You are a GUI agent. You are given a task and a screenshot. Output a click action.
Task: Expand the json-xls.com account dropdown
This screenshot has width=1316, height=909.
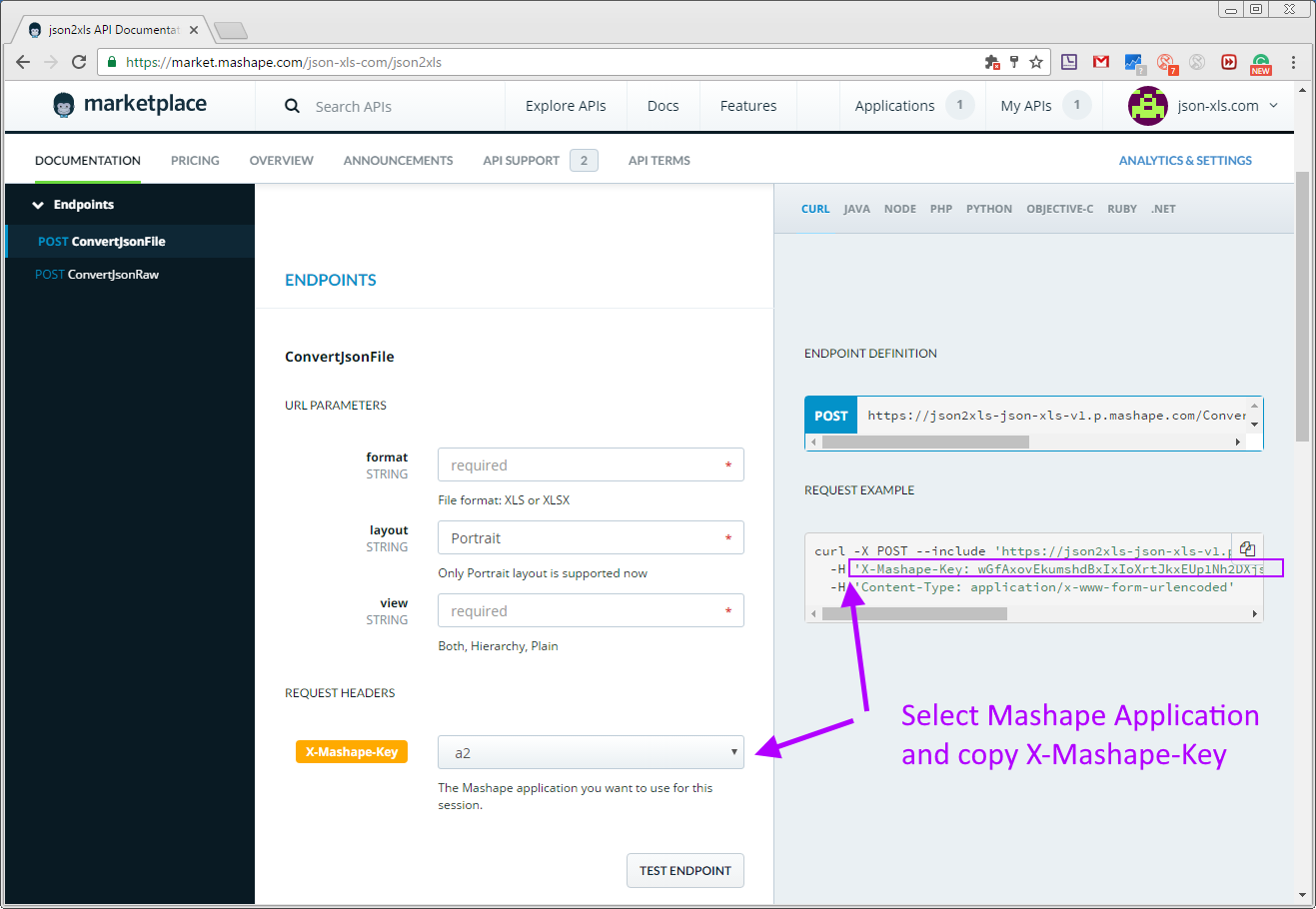(1273, 106)
